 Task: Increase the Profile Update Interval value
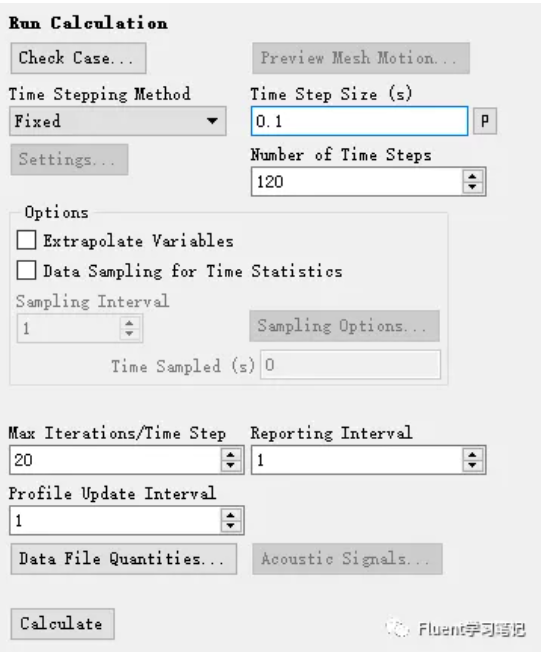point(230,515)
